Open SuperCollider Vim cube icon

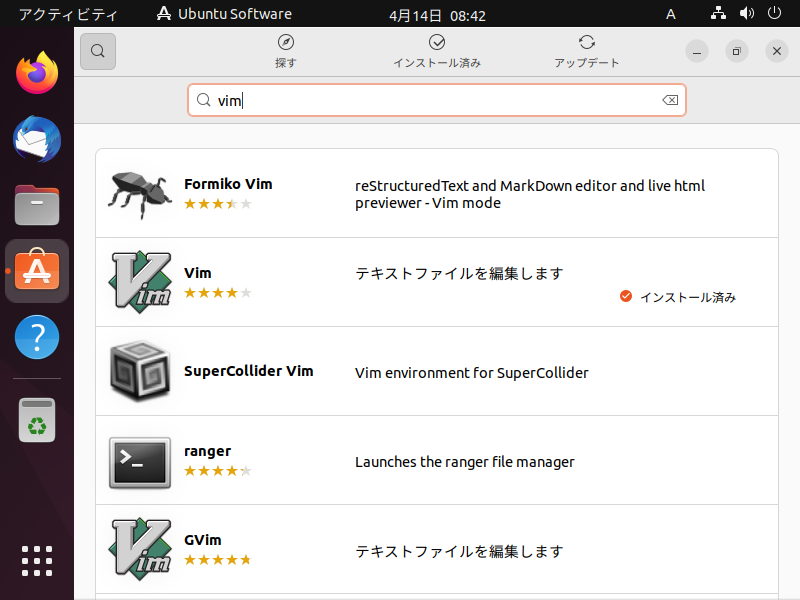[x=140, y=371]
